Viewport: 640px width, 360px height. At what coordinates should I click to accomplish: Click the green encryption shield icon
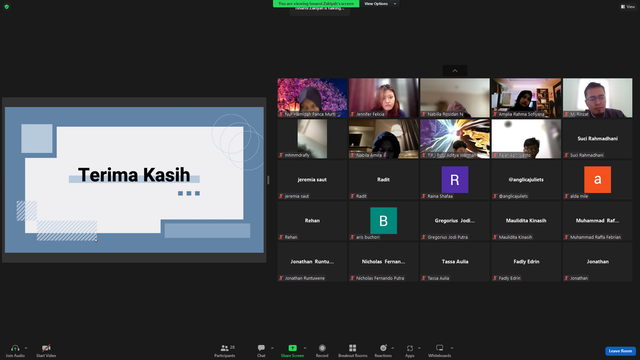click(x=7, y=7)
